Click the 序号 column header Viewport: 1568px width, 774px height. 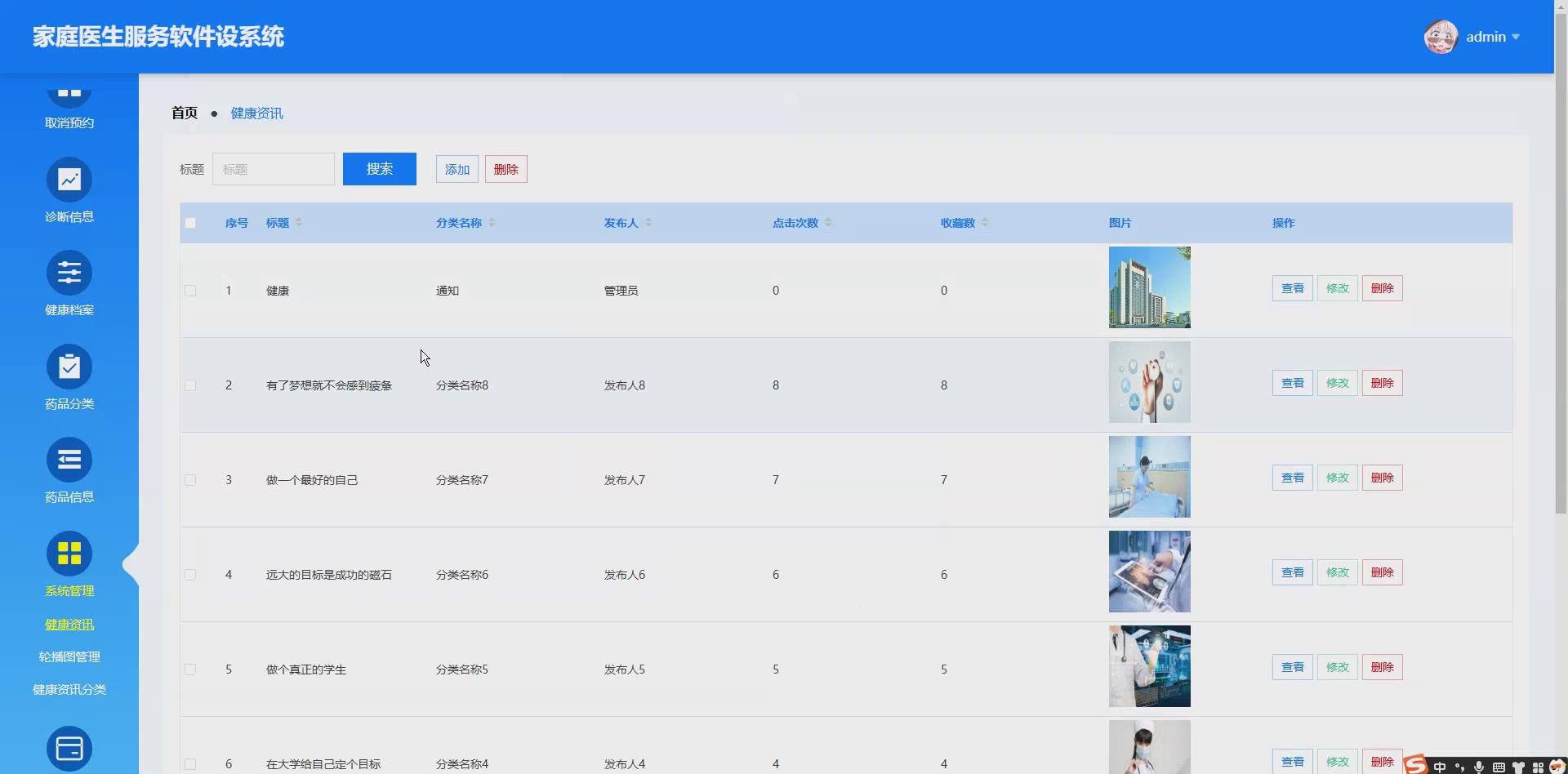click(x=237, y=223)
